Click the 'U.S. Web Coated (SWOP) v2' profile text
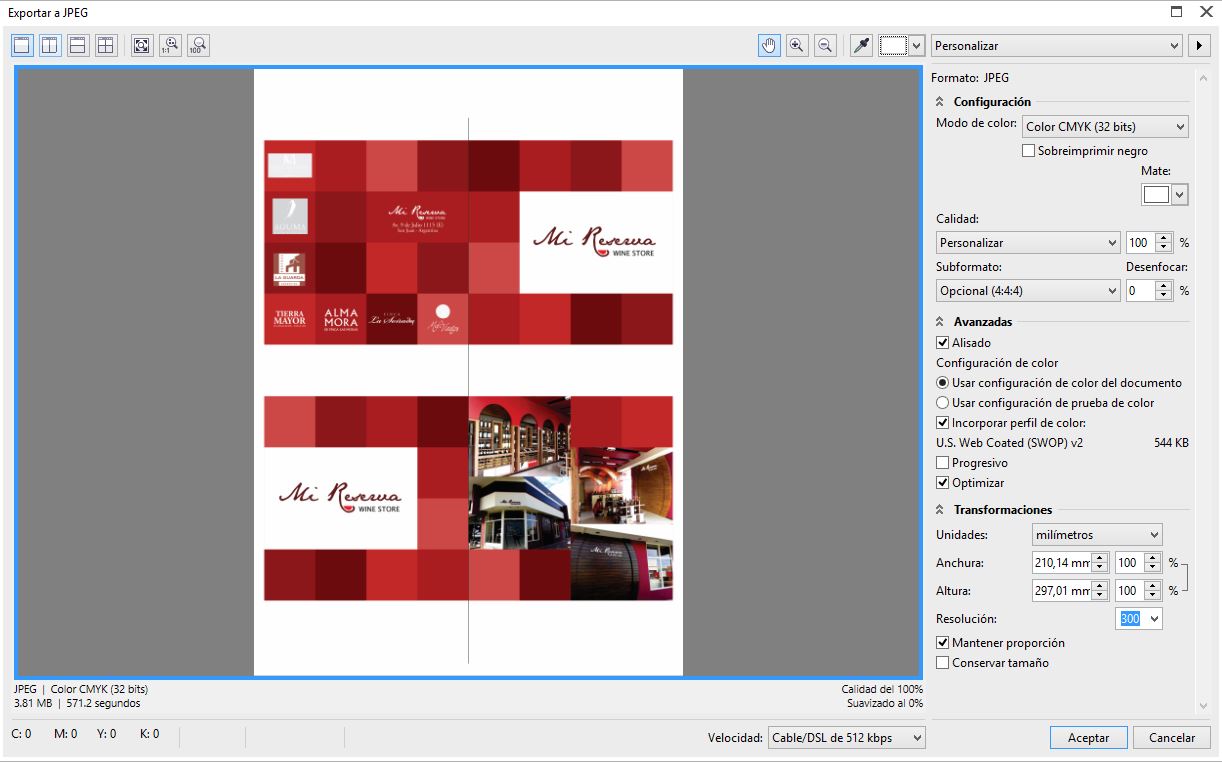This screenshot has height=762, width=1222. point(1009,443)
